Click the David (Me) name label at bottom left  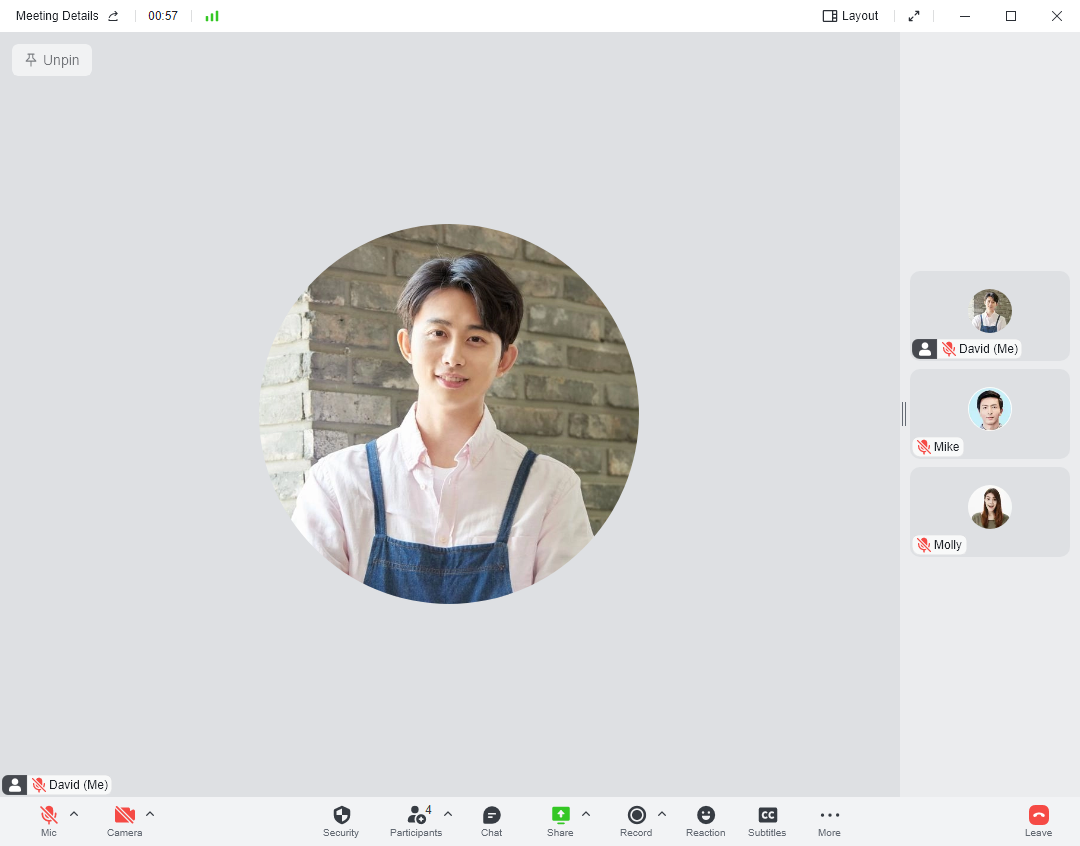[79, 785]
